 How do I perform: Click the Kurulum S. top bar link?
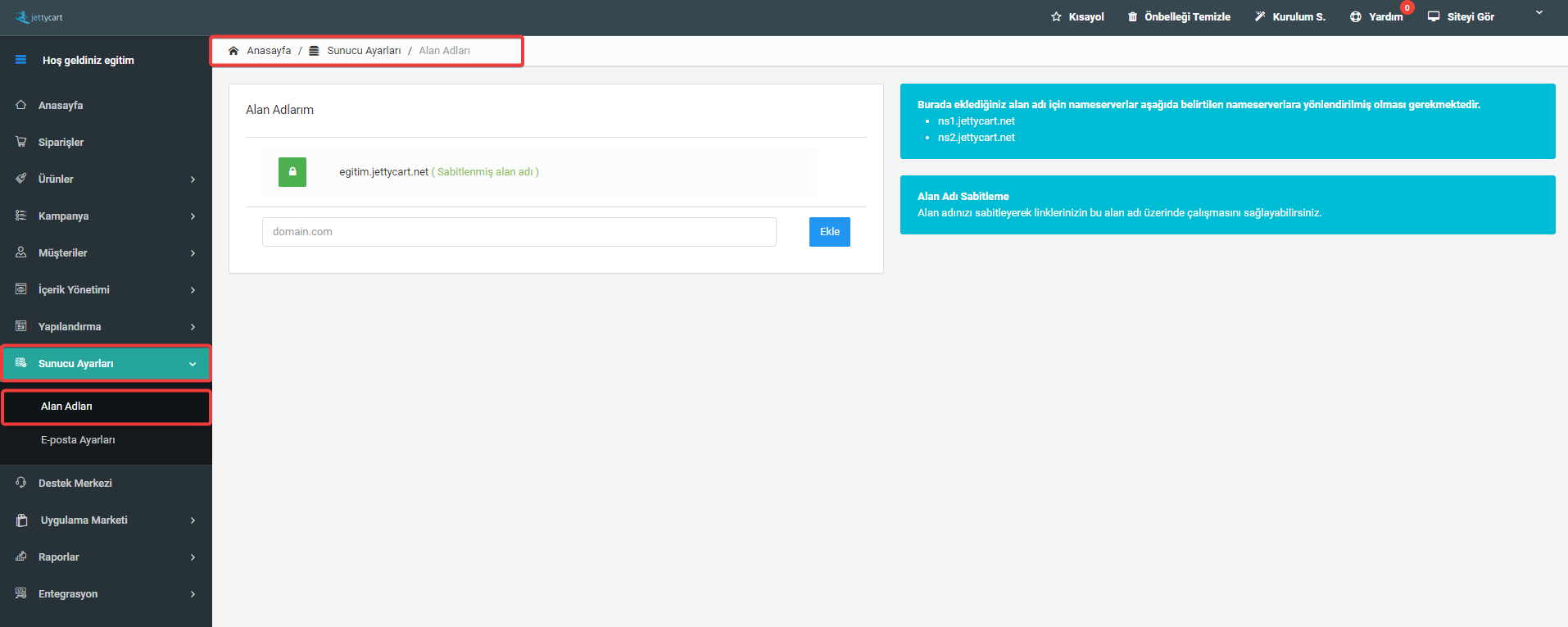pos(1298,16)
